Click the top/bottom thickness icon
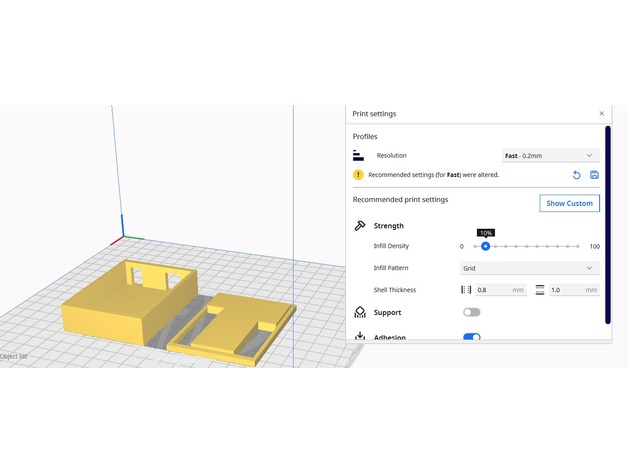This screenshot has height=472, width=628. 540,290
